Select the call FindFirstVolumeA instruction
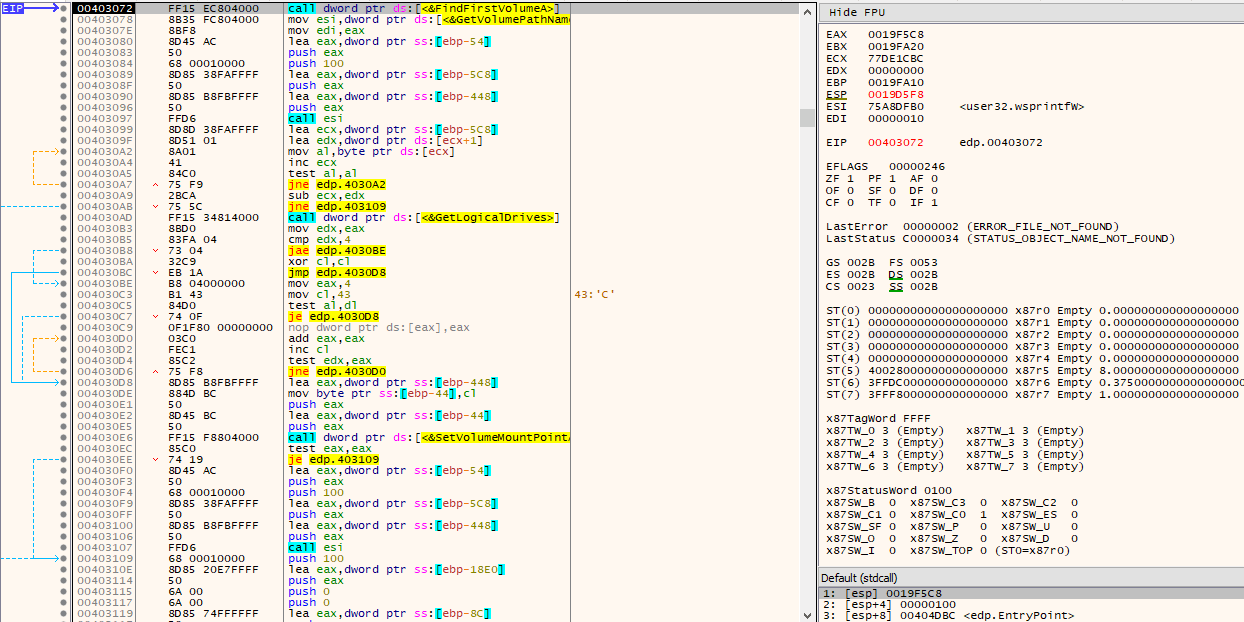The image size is (1244, 622). [x=423, y=8]
